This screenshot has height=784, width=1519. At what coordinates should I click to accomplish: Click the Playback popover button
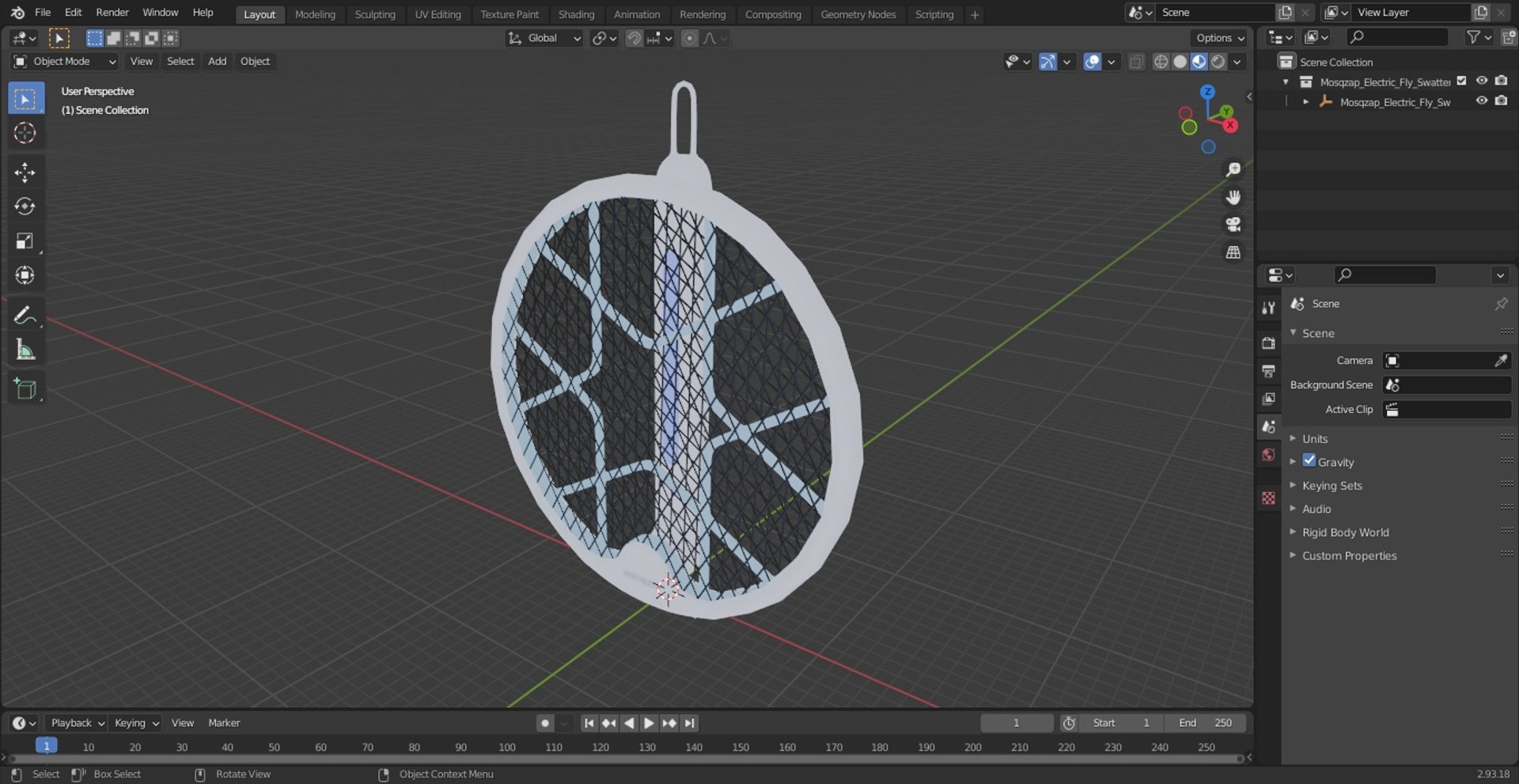tap(78, 722)
